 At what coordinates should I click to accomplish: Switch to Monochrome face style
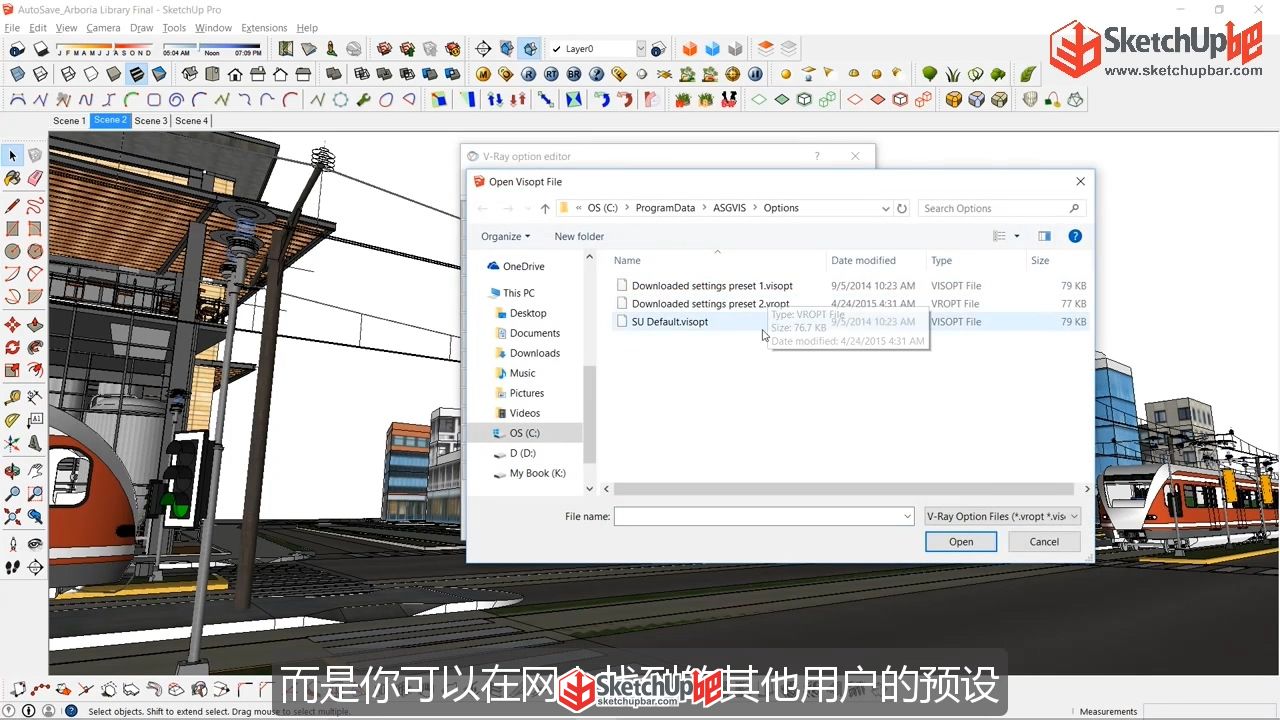(158, 74)
